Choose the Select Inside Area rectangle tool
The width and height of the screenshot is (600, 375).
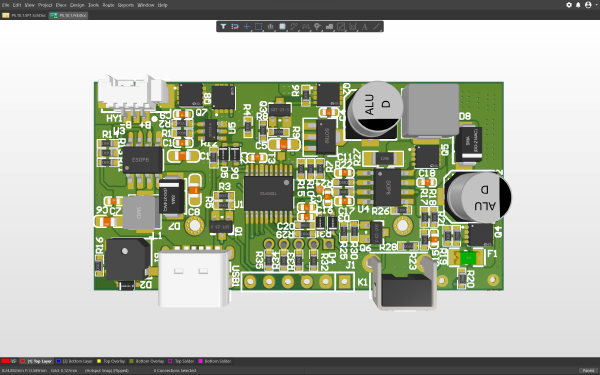[258, 26]
